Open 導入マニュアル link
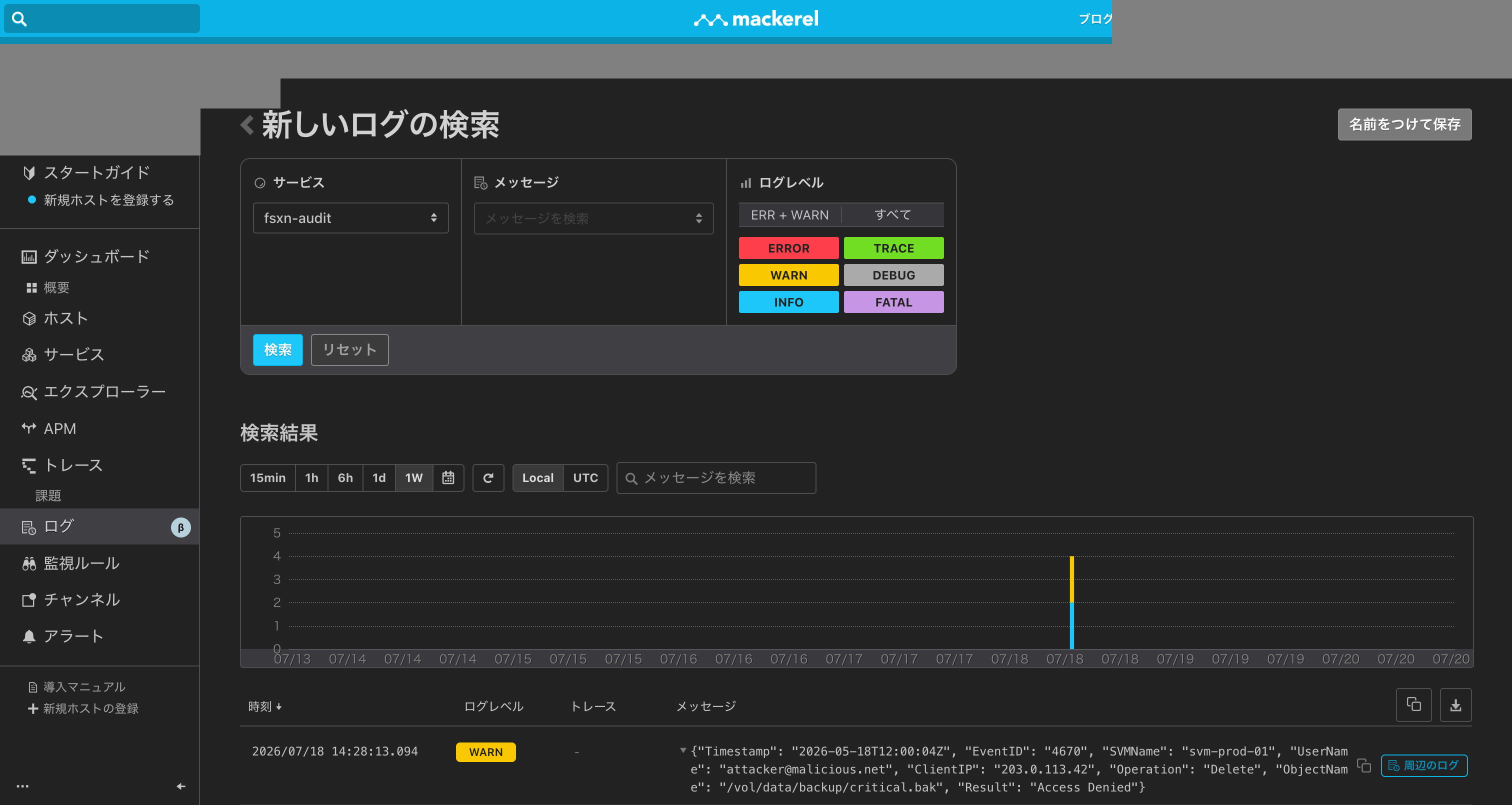The height and width of the screenshot is (805, 1512). pyautogui.click(x=77, y=687)
